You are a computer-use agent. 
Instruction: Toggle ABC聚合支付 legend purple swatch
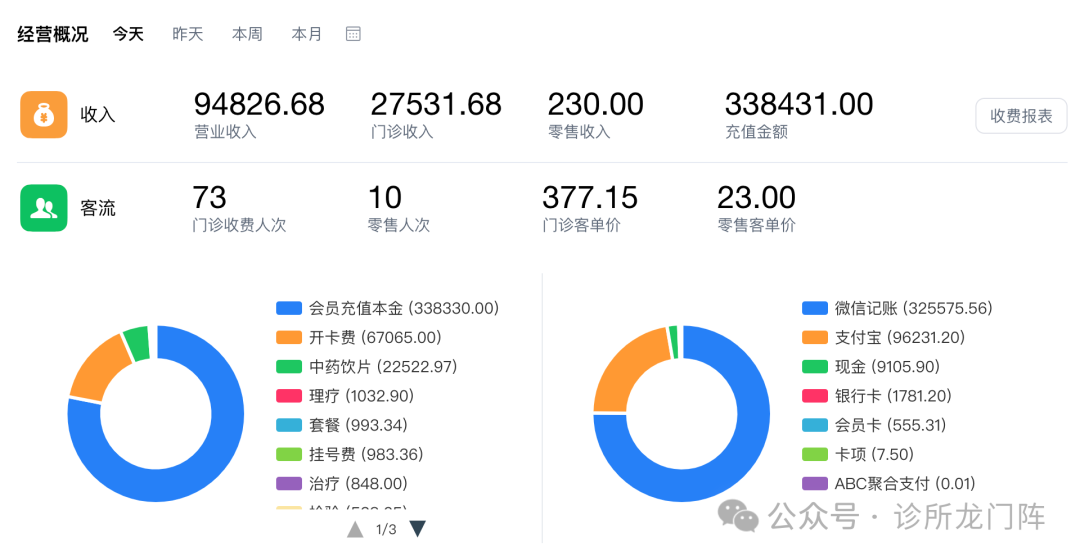(815, 484)
